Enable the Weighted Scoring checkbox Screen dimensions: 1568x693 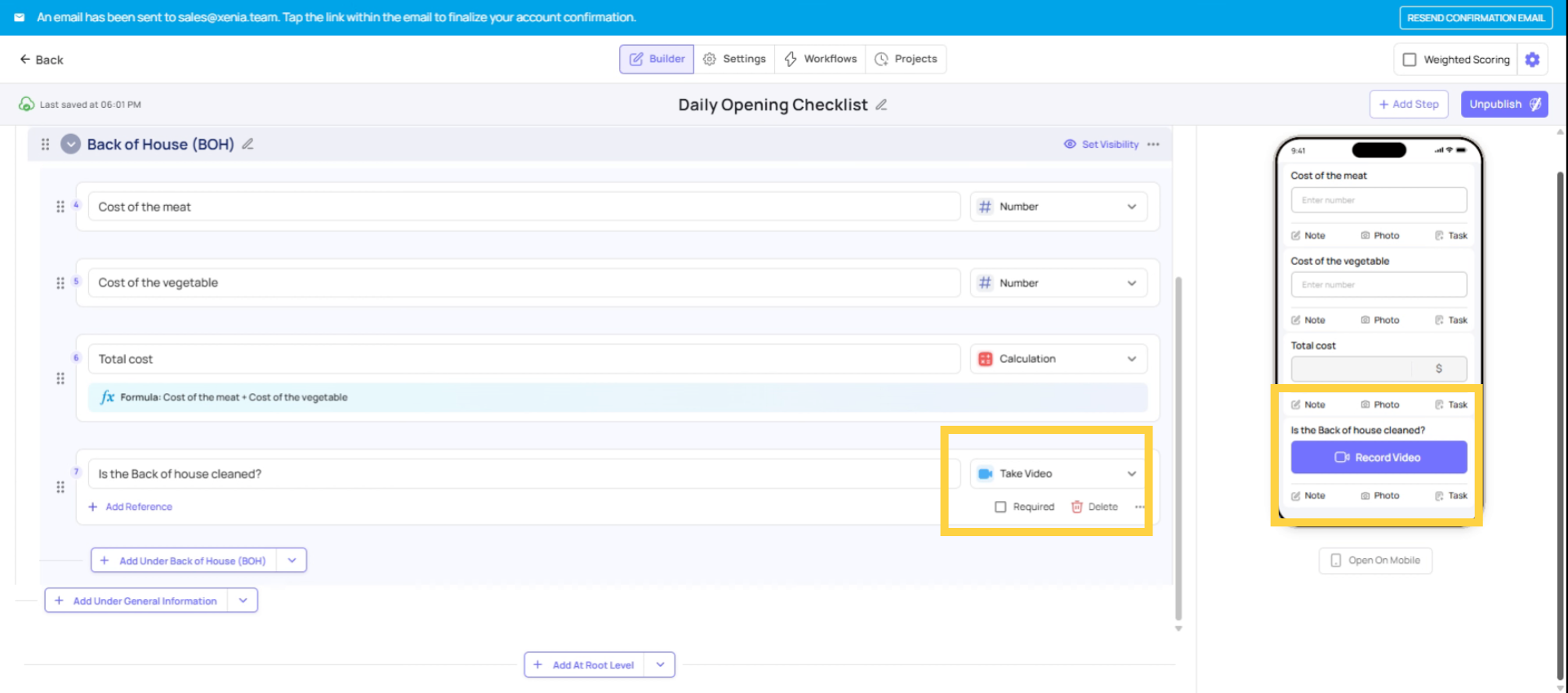[x=1410, y=60]
